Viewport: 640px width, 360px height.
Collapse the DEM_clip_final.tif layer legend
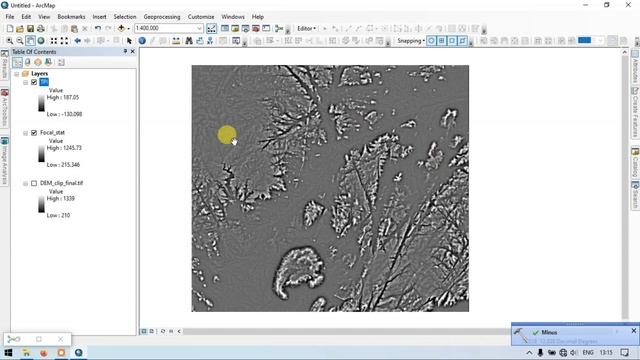25,184
